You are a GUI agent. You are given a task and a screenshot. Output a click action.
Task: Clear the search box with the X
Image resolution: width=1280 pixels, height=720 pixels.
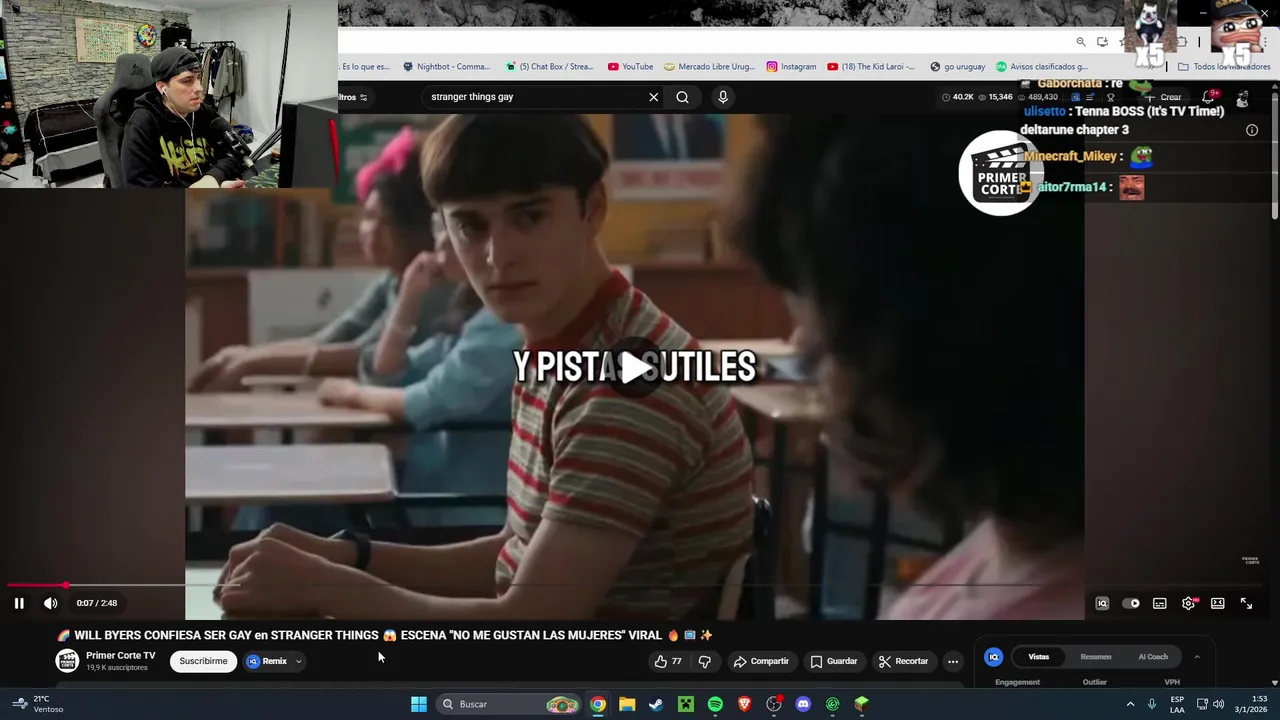654,97
